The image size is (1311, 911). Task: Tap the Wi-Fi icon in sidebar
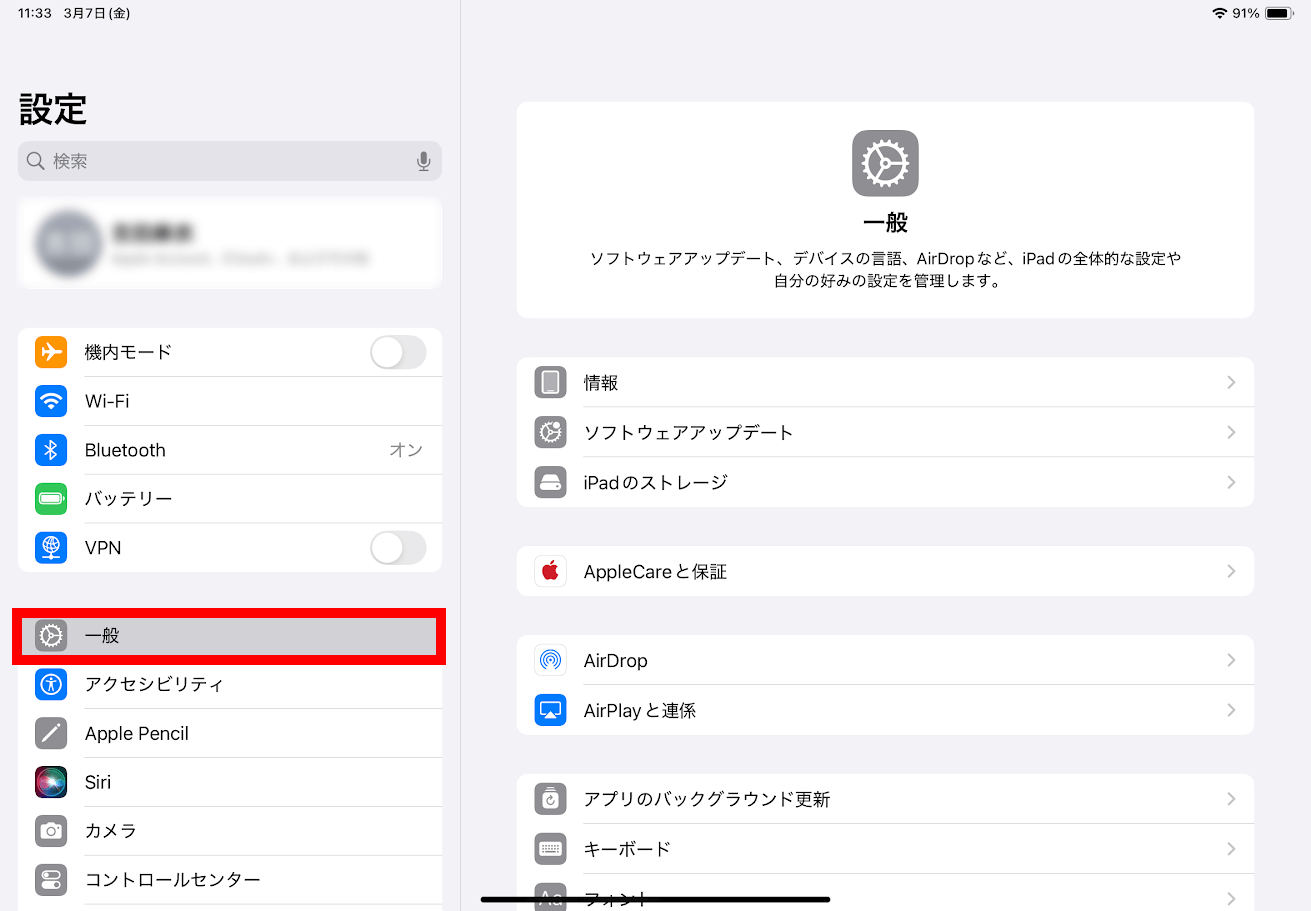(51, 401)
